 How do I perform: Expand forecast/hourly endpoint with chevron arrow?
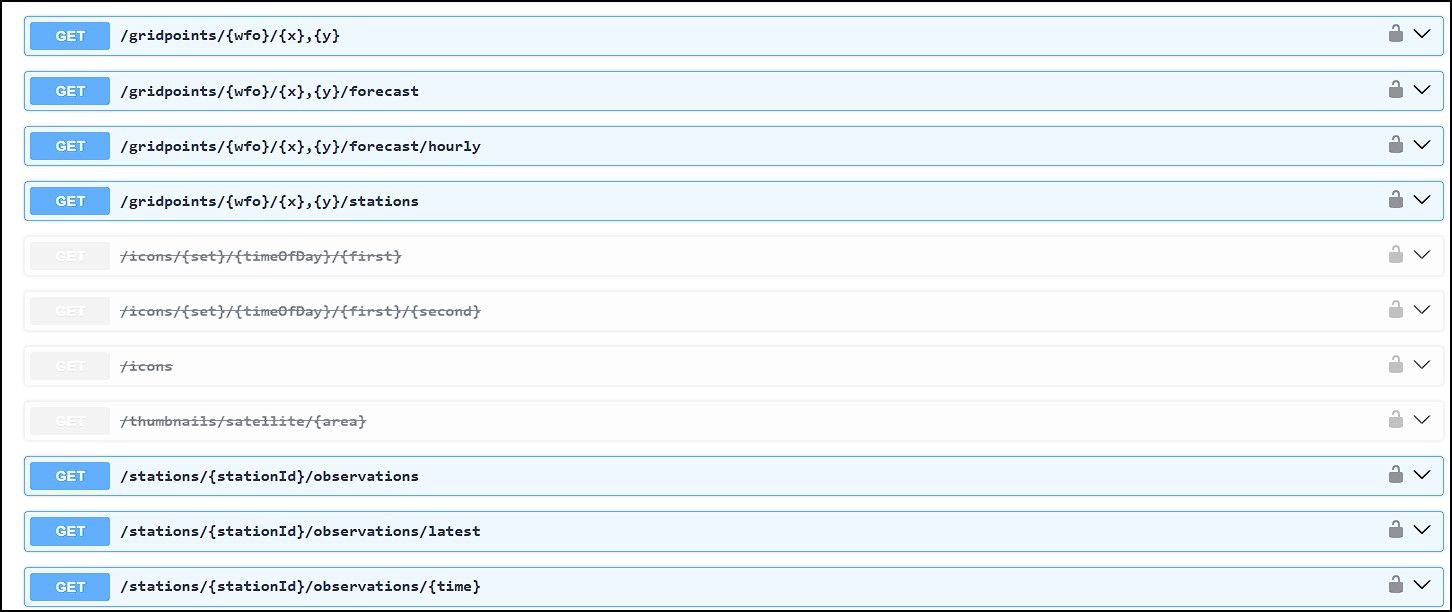[1423, 145]
